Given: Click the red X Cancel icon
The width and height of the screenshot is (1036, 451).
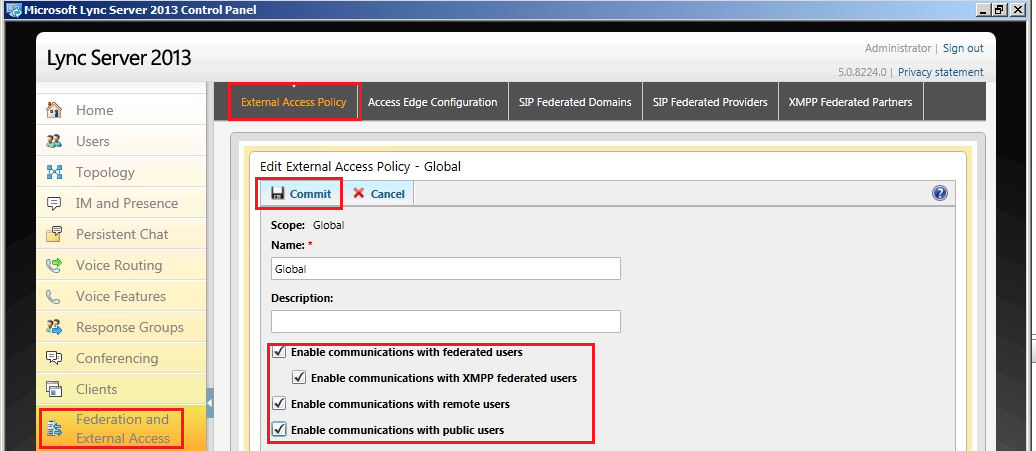Looking at the screenshot, I should point(359,193).
